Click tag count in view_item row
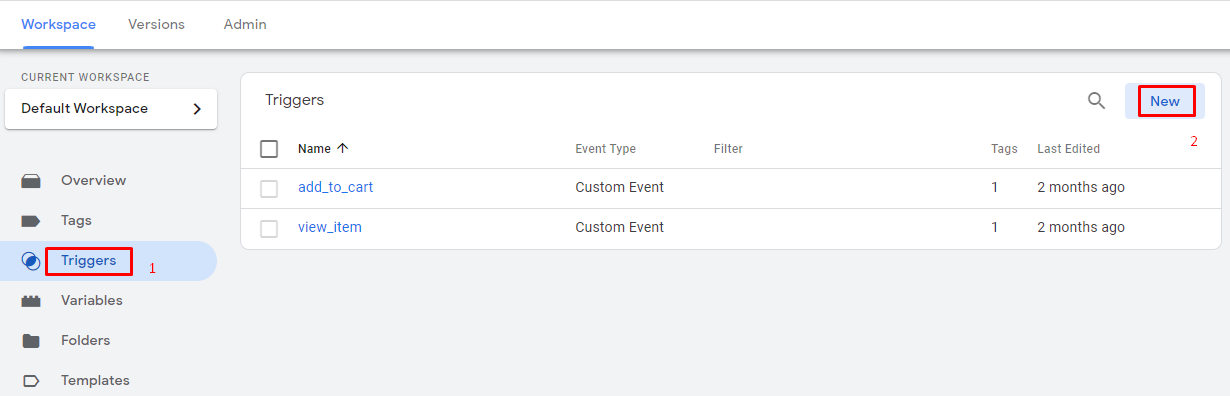 click(995, 228)
